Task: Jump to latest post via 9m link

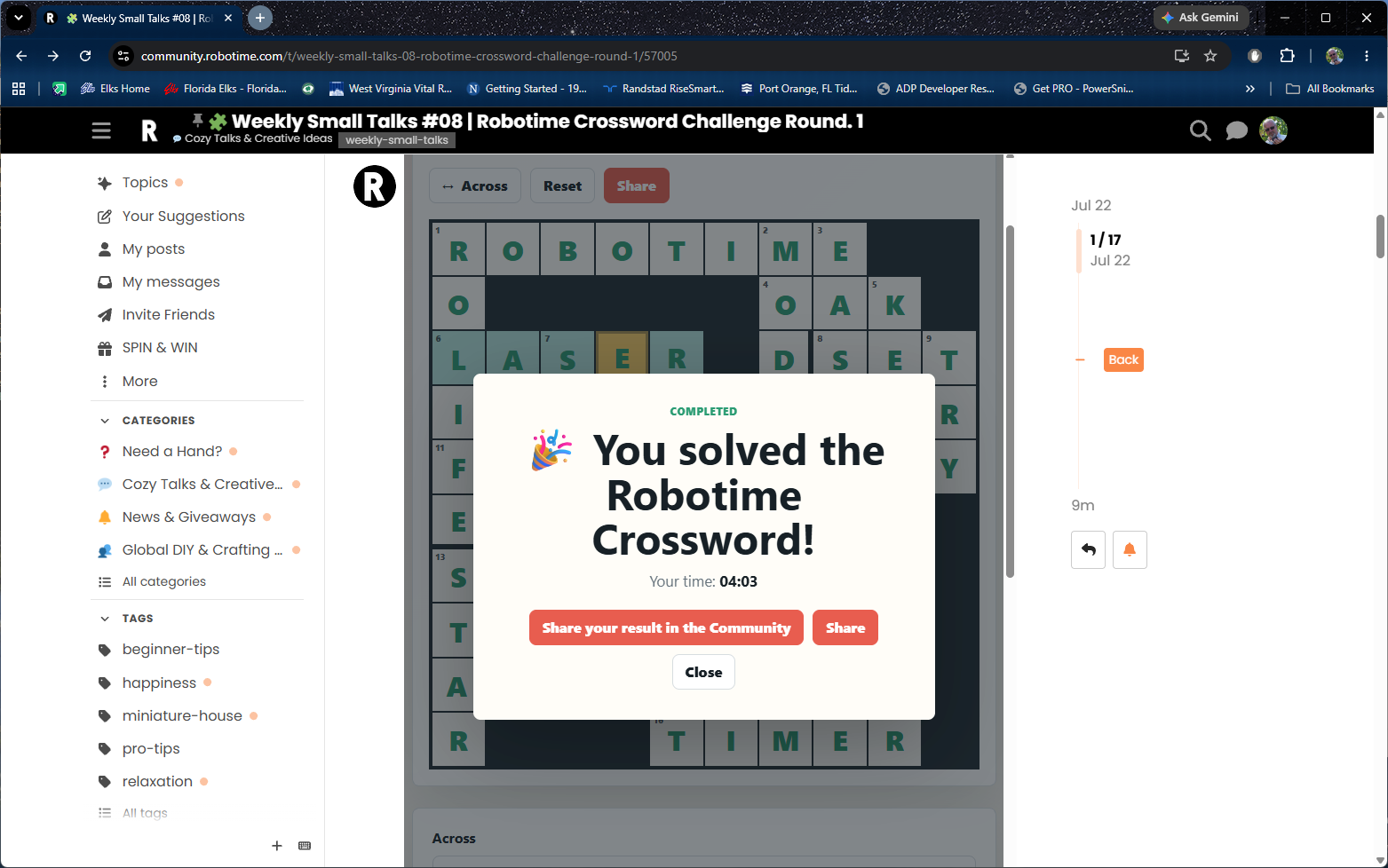Action: click(x=1083, y=506)
